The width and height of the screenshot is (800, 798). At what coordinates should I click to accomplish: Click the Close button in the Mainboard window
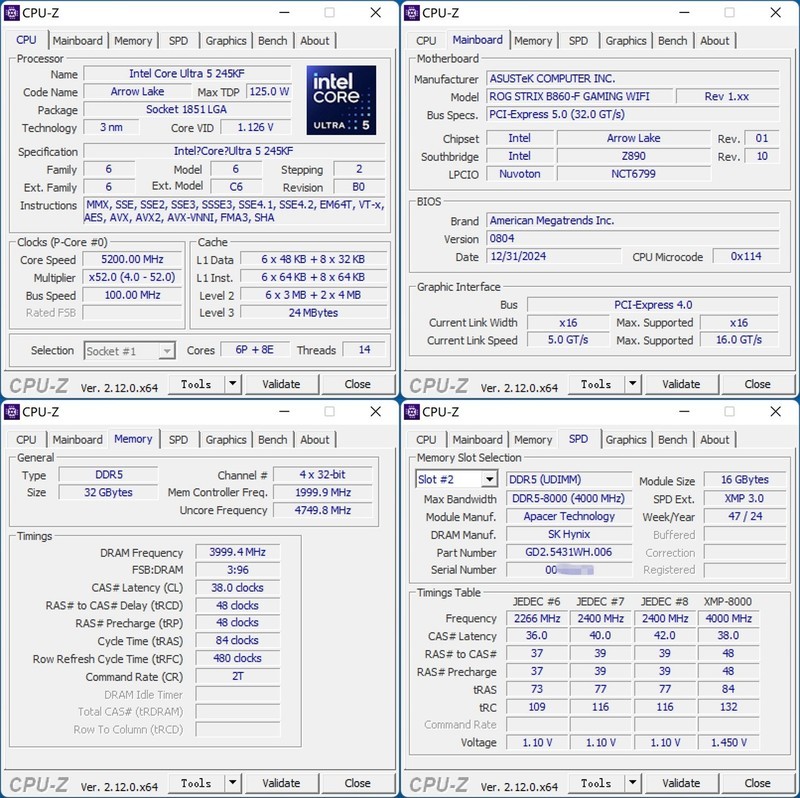758,383
